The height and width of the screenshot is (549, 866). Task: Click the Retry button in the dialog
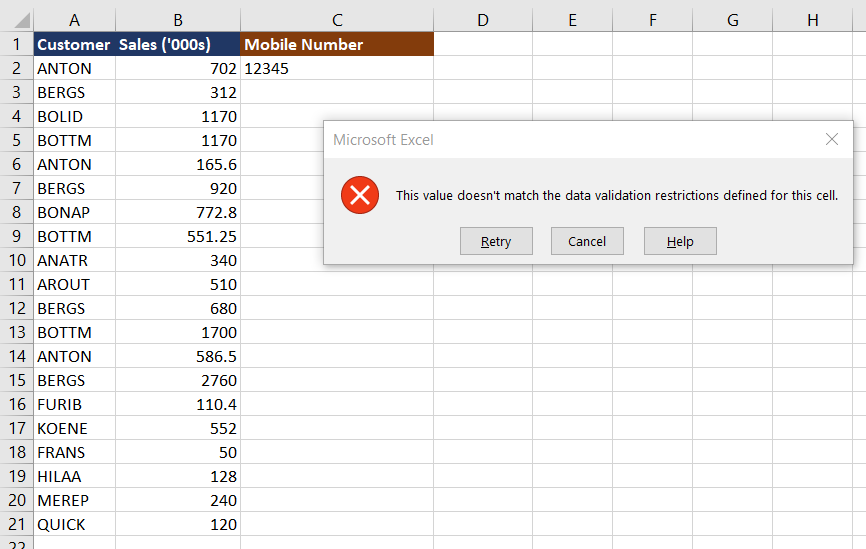pyautogui.click(x=496, y=241)
